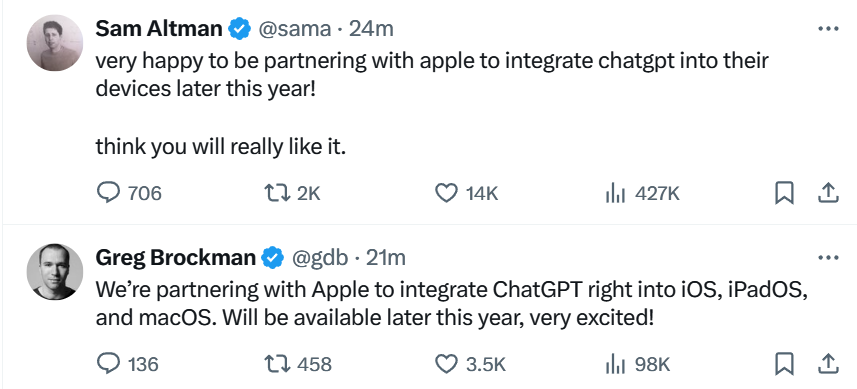Retweet Sam Altman's chatgpt post
Viewport: 857px width, 389px height.
292,193
